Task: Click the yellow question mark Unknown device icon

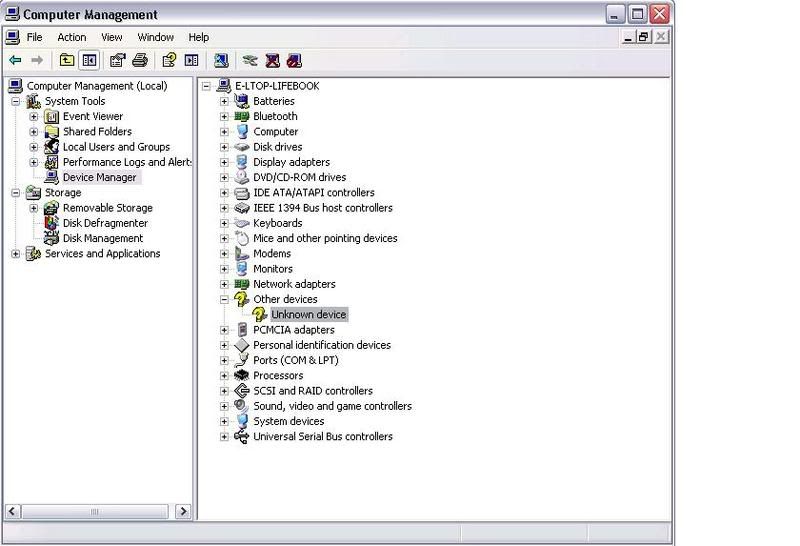Action: tap(260, 314)
